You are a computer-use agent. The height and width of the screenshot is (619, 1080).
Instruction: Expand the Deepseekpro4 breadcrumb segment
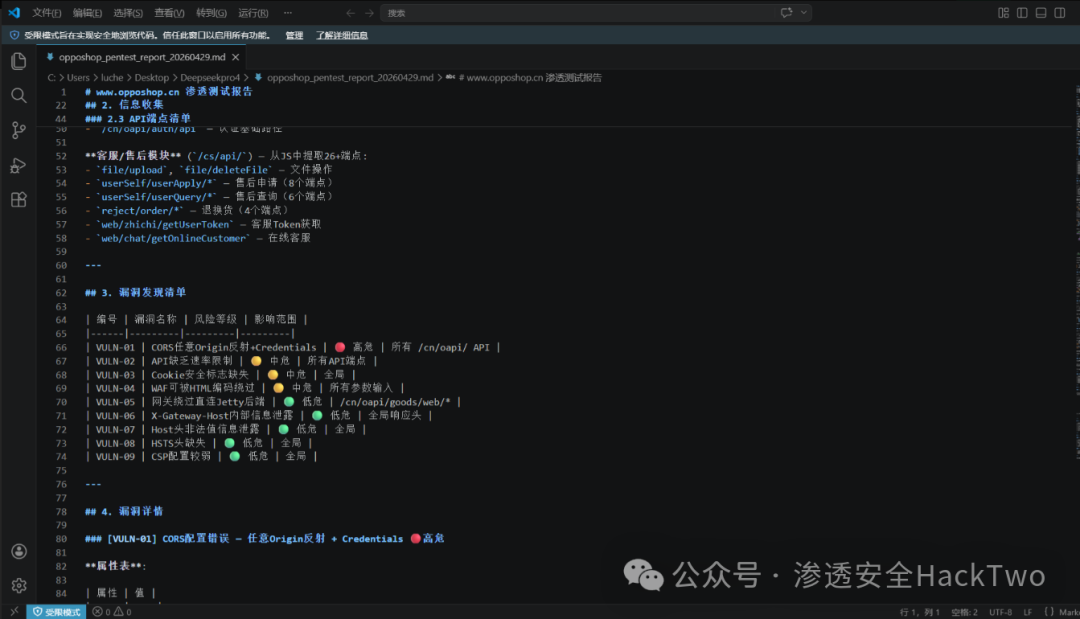click(210, 78)
